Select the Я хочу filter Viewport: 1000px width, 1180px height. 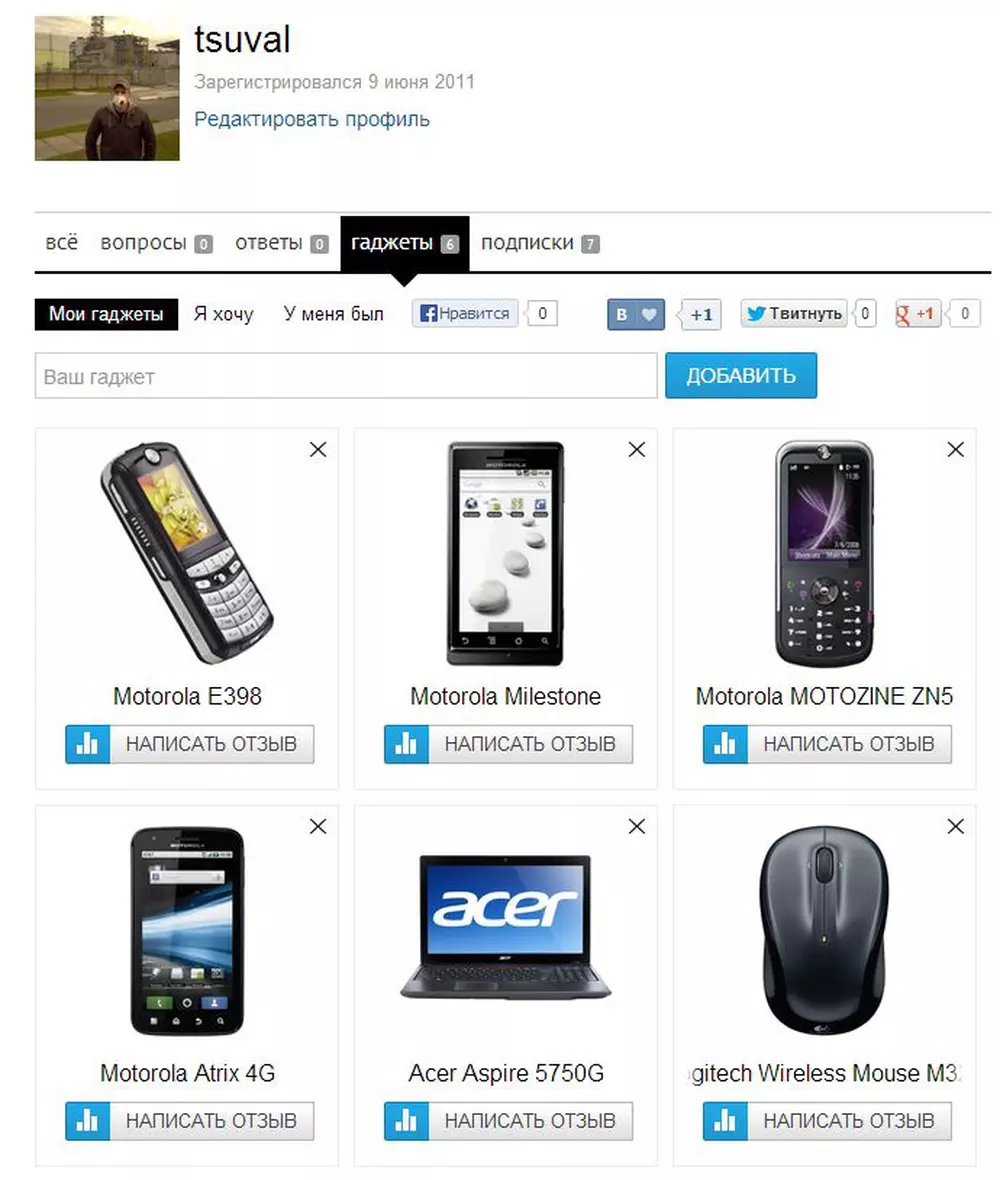223,314
